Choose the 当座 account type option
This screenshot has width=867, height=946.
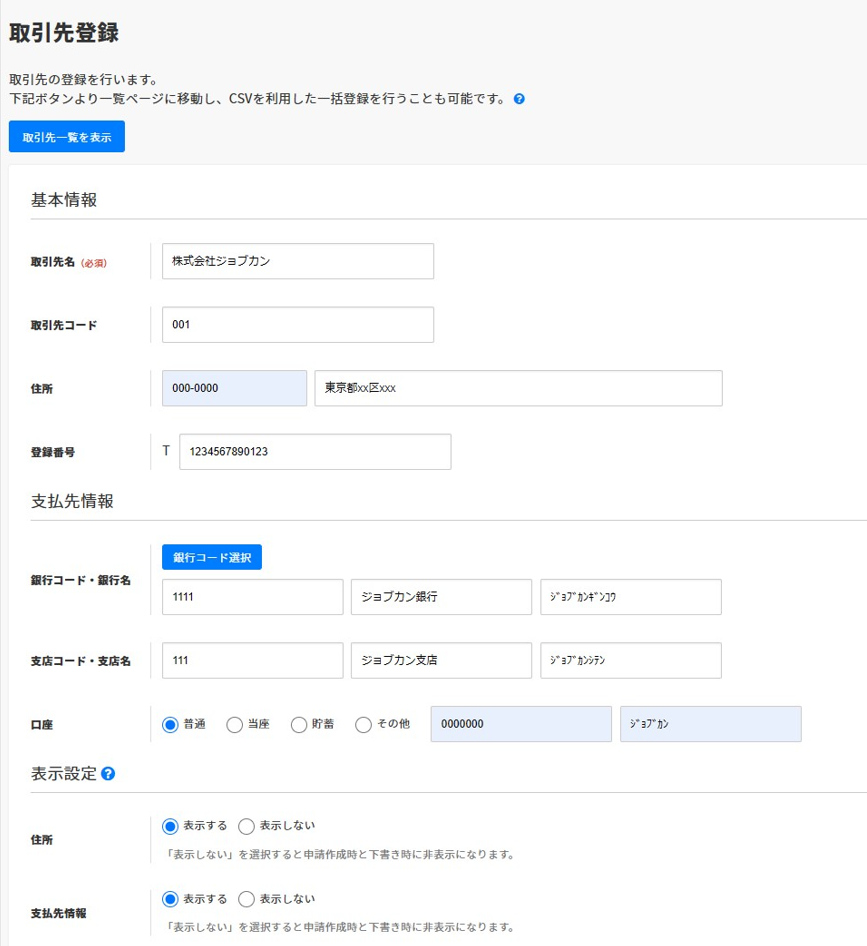[235, 725]
